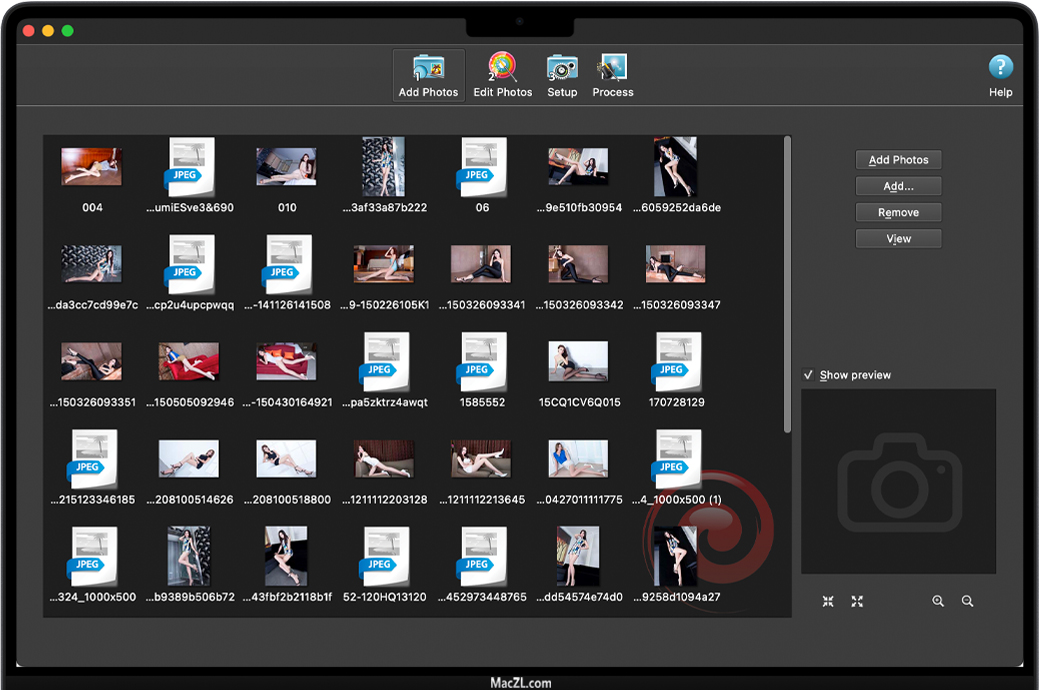Click the Add... button
This screenshot has width=1040, height=690.
[898, 186]
